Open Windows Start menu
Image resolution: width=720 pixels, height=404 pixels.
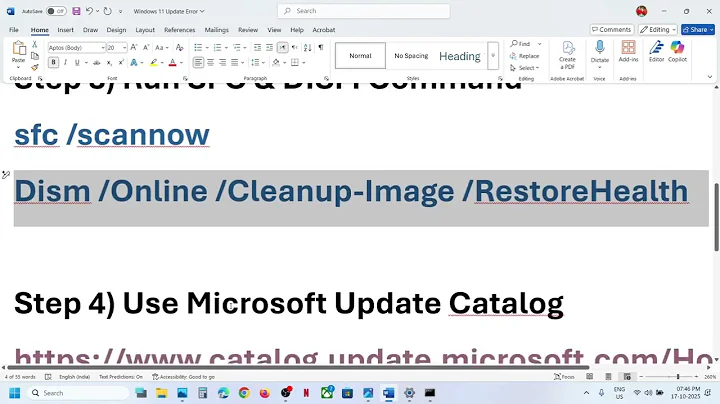tap(15, 393)
